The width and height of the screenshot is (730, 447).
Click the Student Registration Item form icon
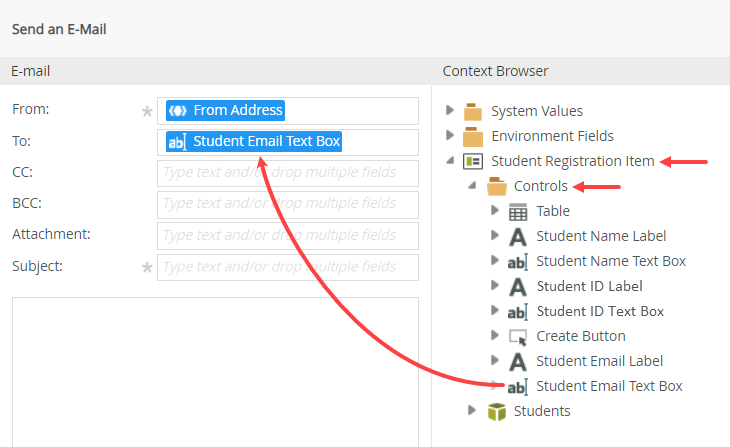[473, 161]
